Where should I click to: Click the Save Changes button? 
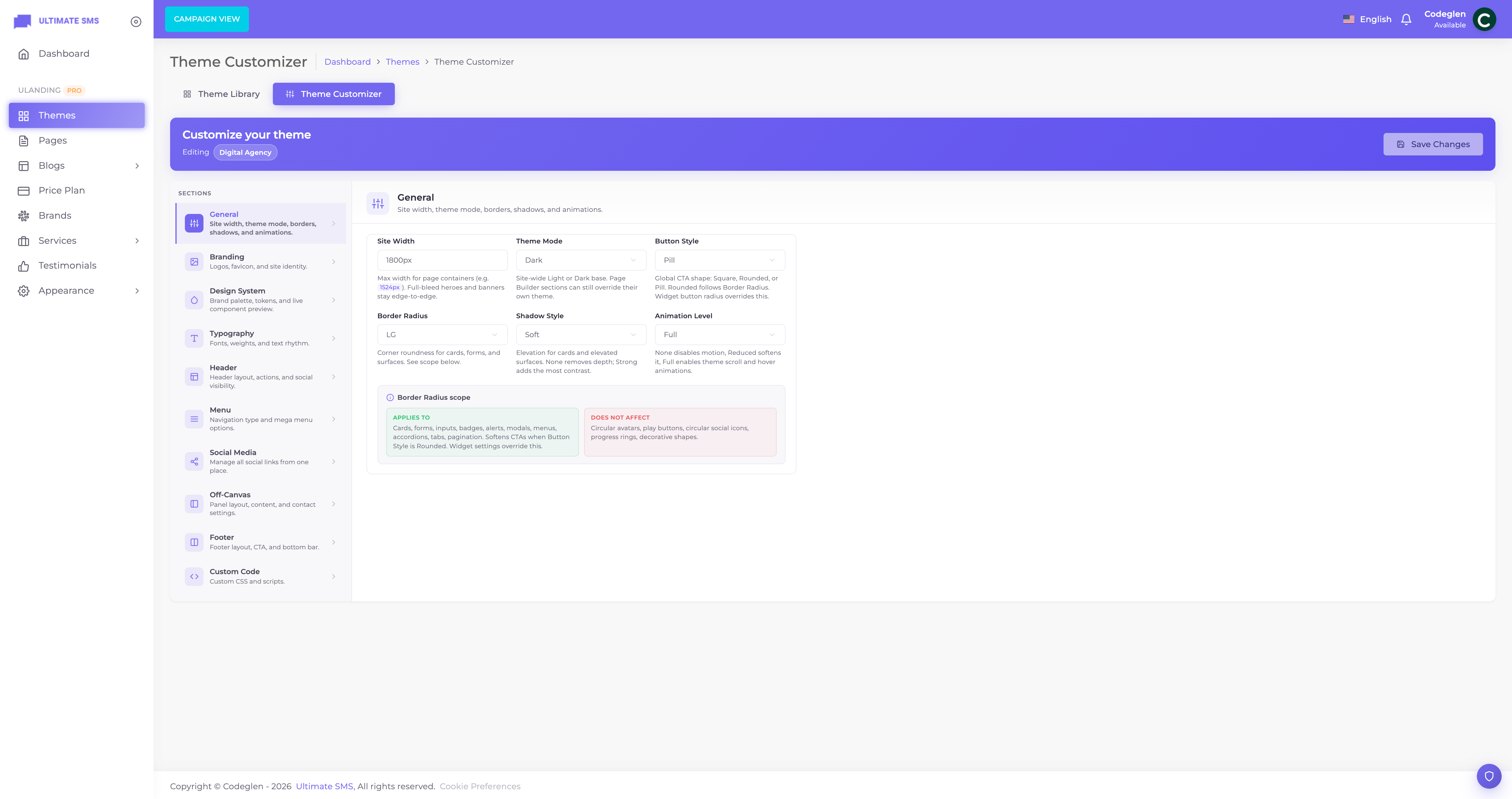[x=1433, y=144]
